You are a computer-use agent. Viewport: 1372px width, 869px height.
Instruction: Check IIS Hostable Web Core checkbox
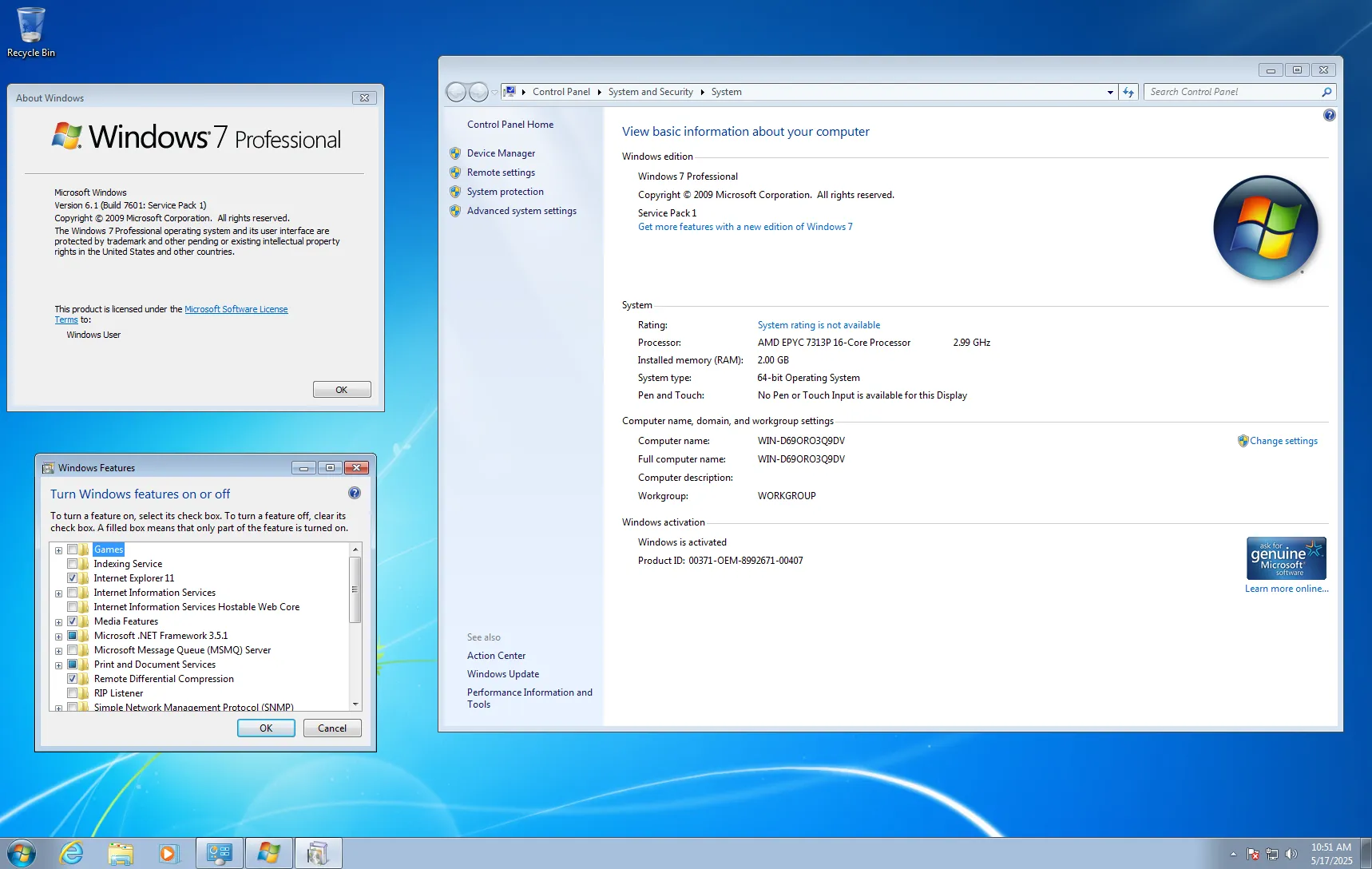(73, 607)
